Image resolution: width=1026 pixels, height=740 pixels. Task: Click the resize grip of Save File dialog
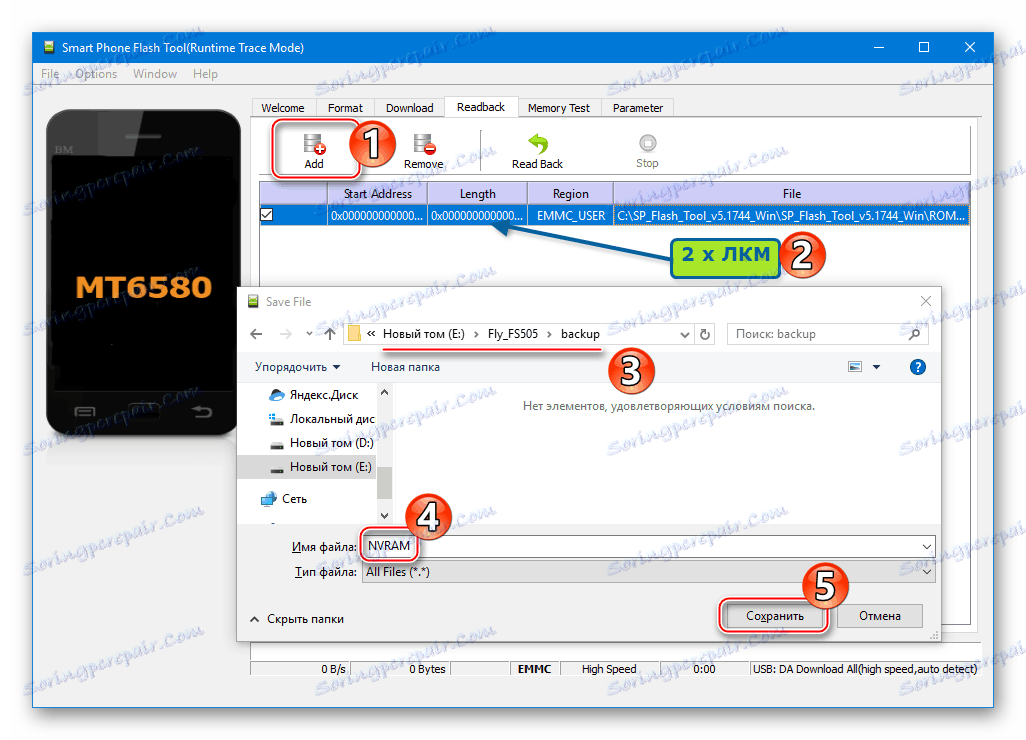[934, 635]
